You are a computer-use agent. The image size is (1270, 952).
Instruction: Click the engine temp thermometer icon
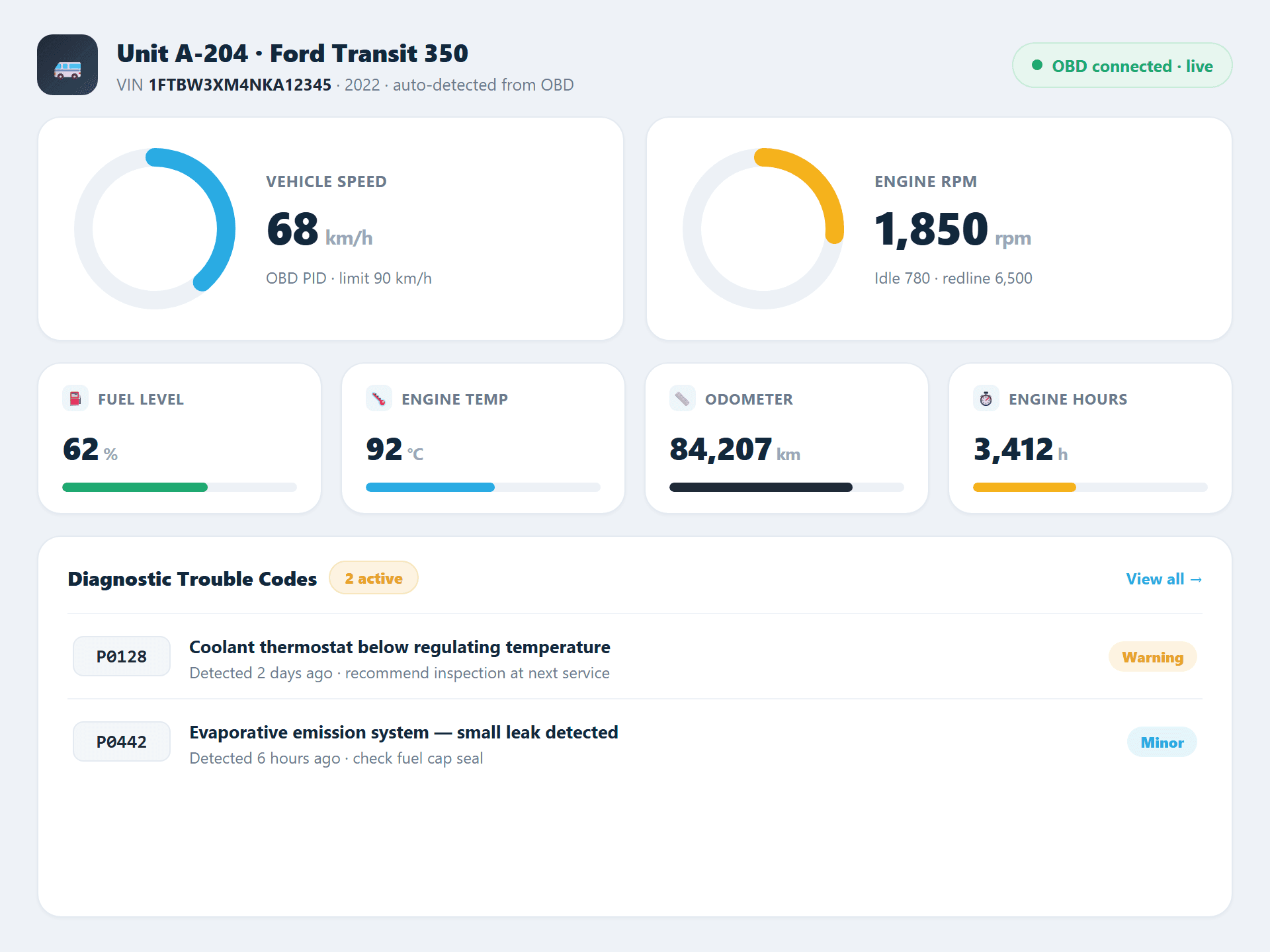pyautogui.click(x=379, y=399)
